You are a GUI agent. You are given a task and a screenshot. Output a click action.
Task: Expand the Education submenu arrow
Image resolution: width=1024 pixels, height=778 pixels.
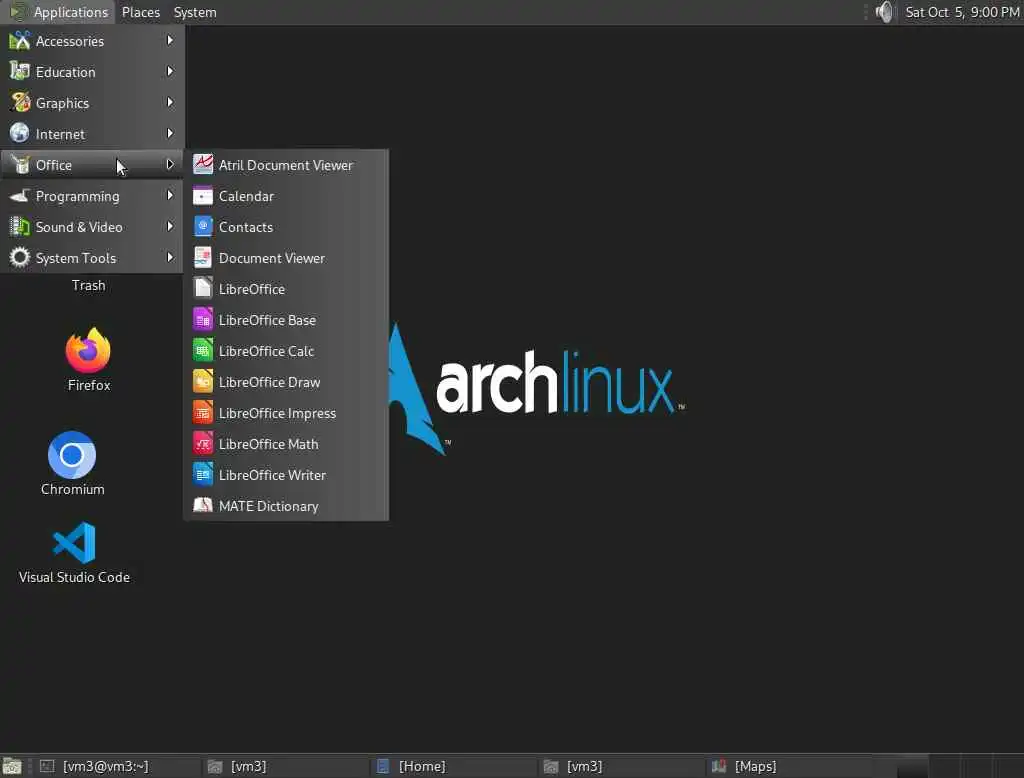[170, 71]
